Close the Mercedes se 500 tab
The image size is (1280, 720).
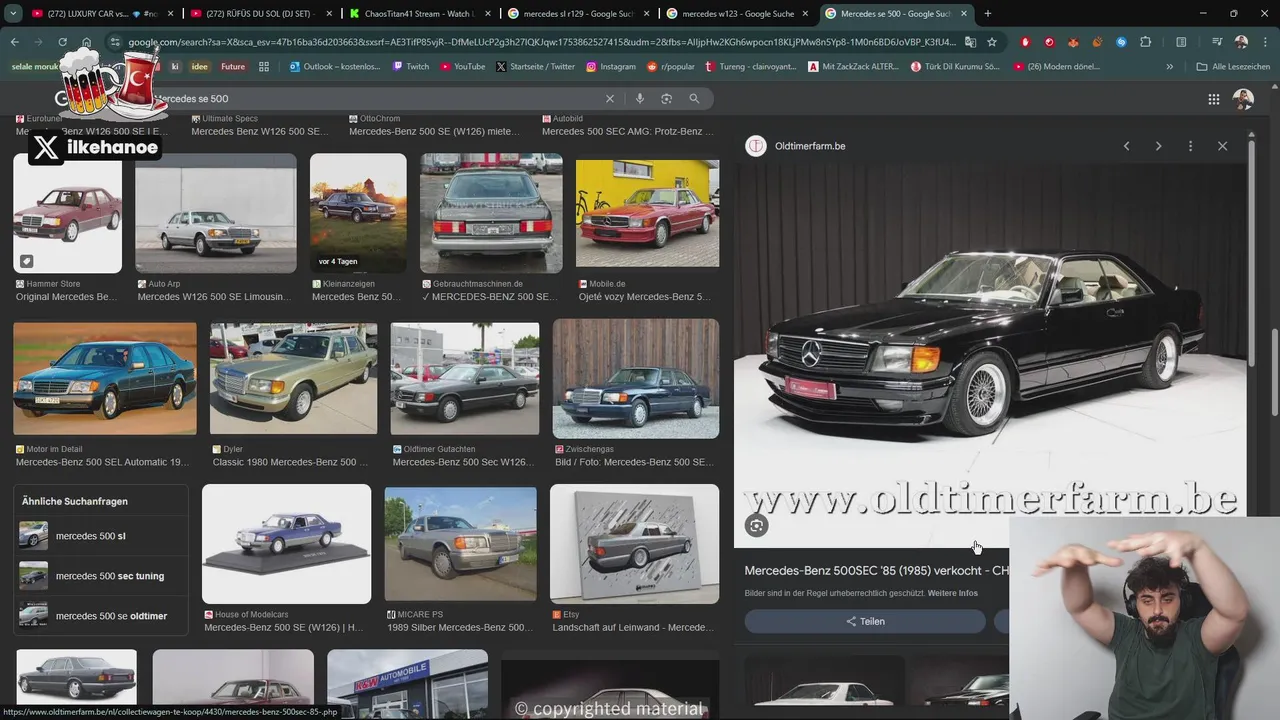click(964, 13)
